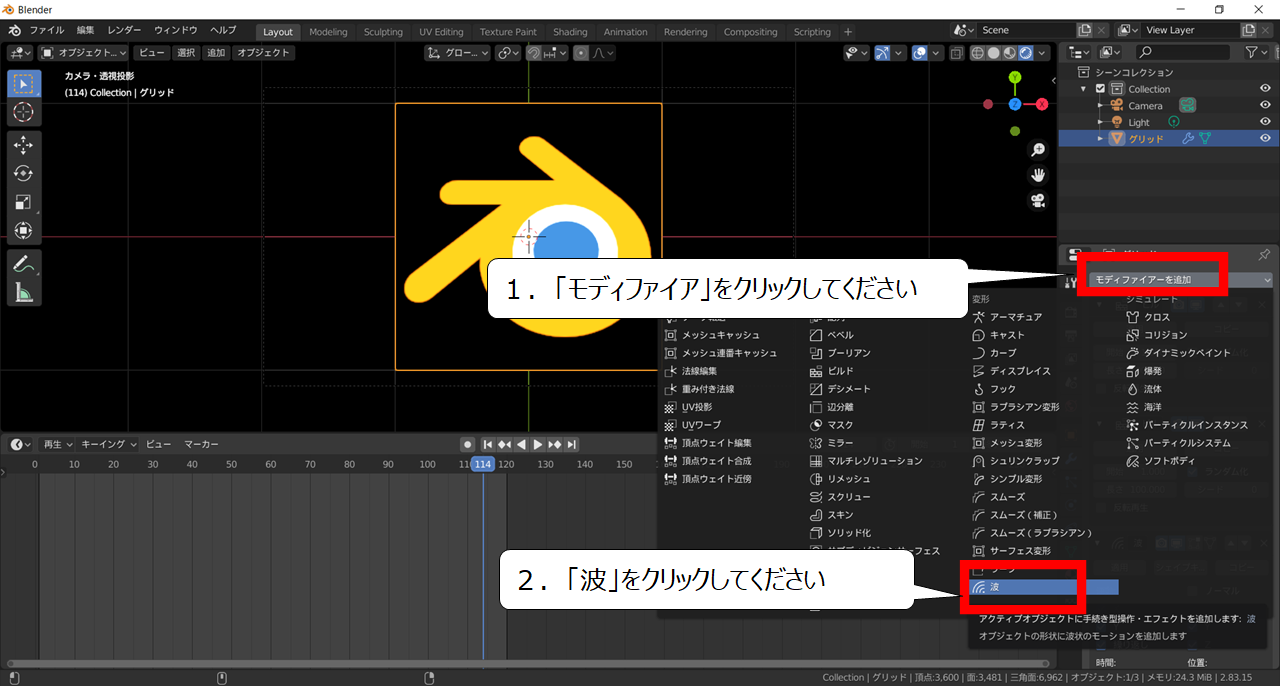Hide the グリッド object in outliner
The height and width of the screenshot is (686, 1280).
[1265, 139]
